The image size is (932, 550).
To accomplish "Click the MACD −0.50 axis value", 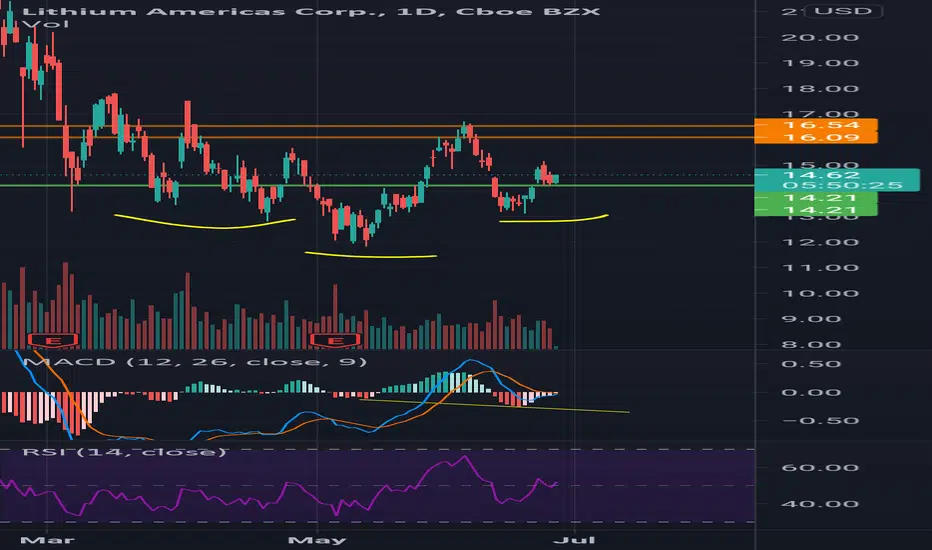I will tap(820, 421).
